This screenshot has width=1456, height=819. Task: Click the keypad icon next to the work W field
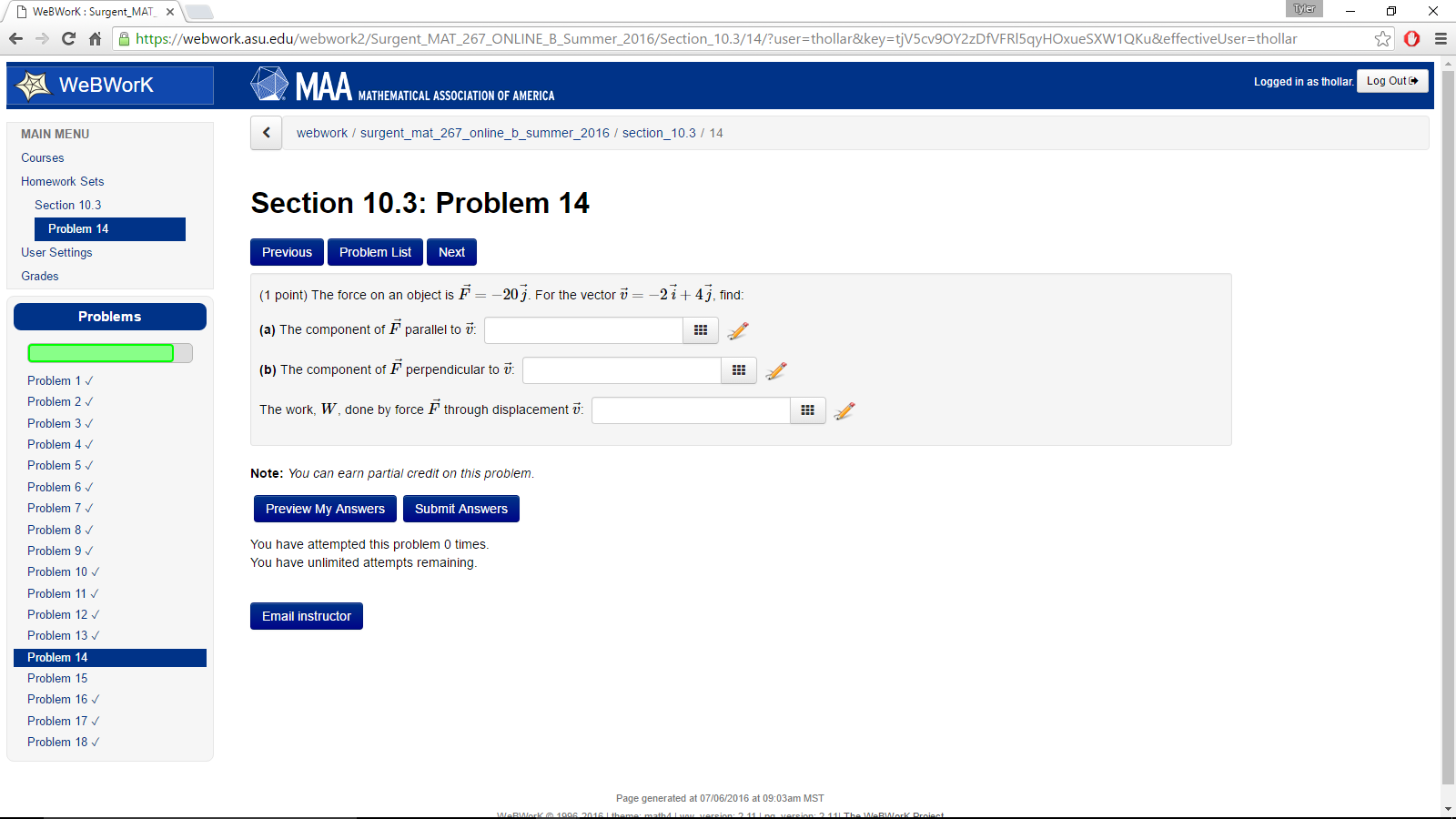coord(807,410)
